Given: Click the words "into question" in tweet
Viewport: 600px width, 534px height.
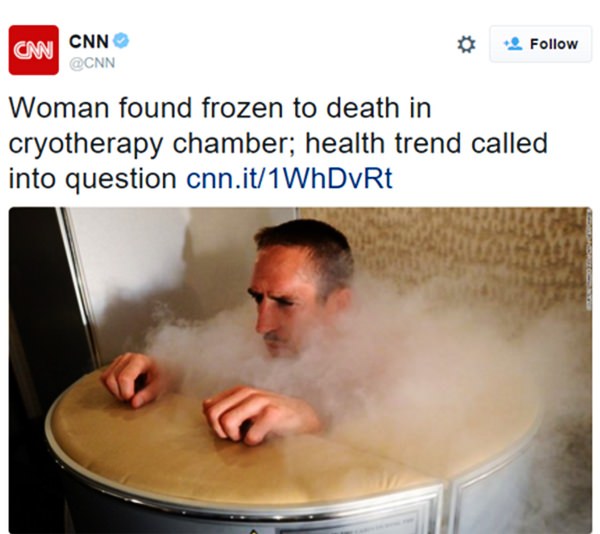Looking at the screenshot, I should pyautogui.click(x=93, y=179).
